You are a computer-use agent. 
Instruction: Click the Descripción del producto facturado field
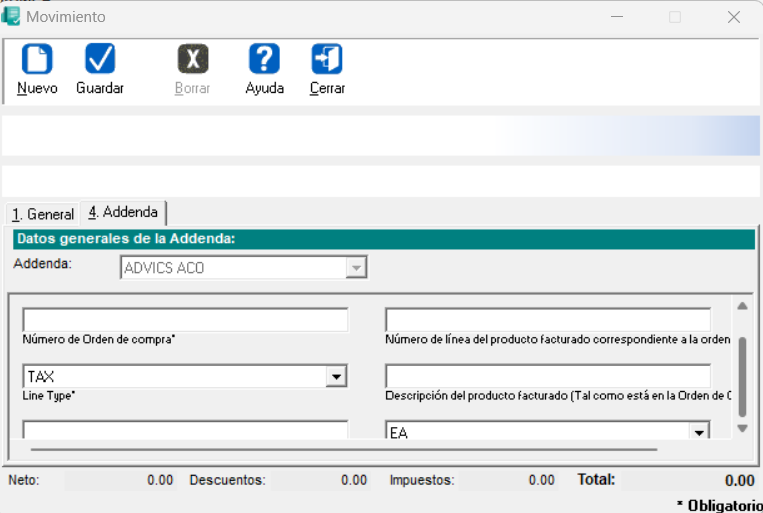point(548,376)
